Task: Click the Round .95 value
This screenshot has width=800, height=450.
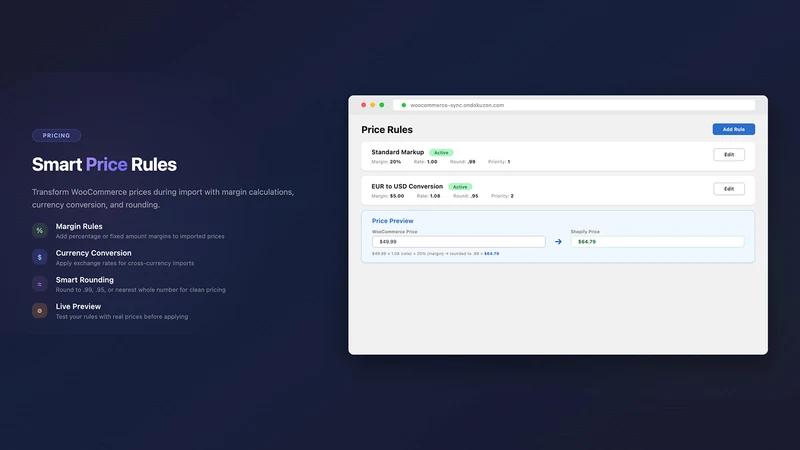Action: click(474, 196)
